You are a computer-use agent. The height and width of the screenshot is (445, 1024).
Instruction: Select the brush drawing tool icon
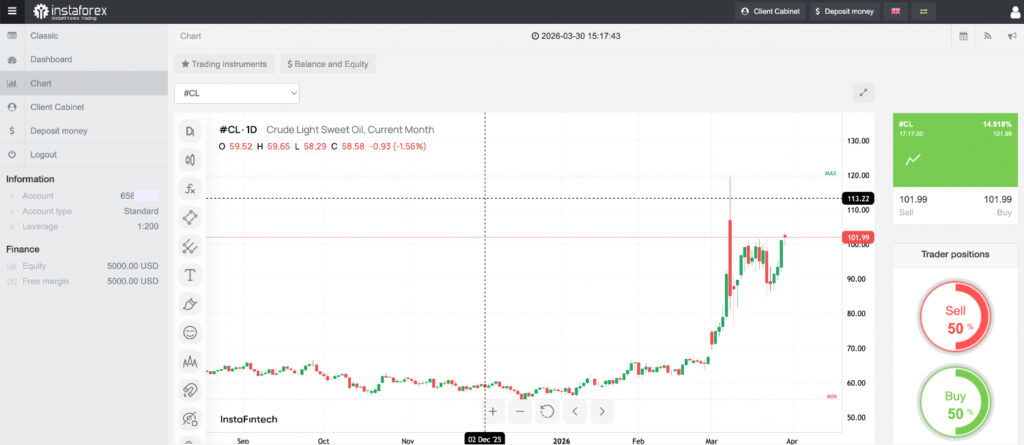190,304
